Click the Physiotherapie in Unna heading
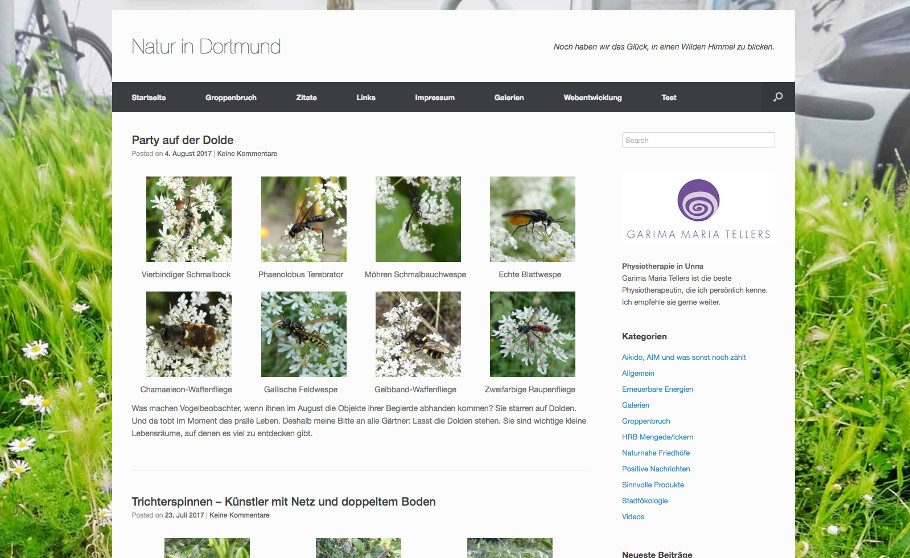 coord(662,266)
